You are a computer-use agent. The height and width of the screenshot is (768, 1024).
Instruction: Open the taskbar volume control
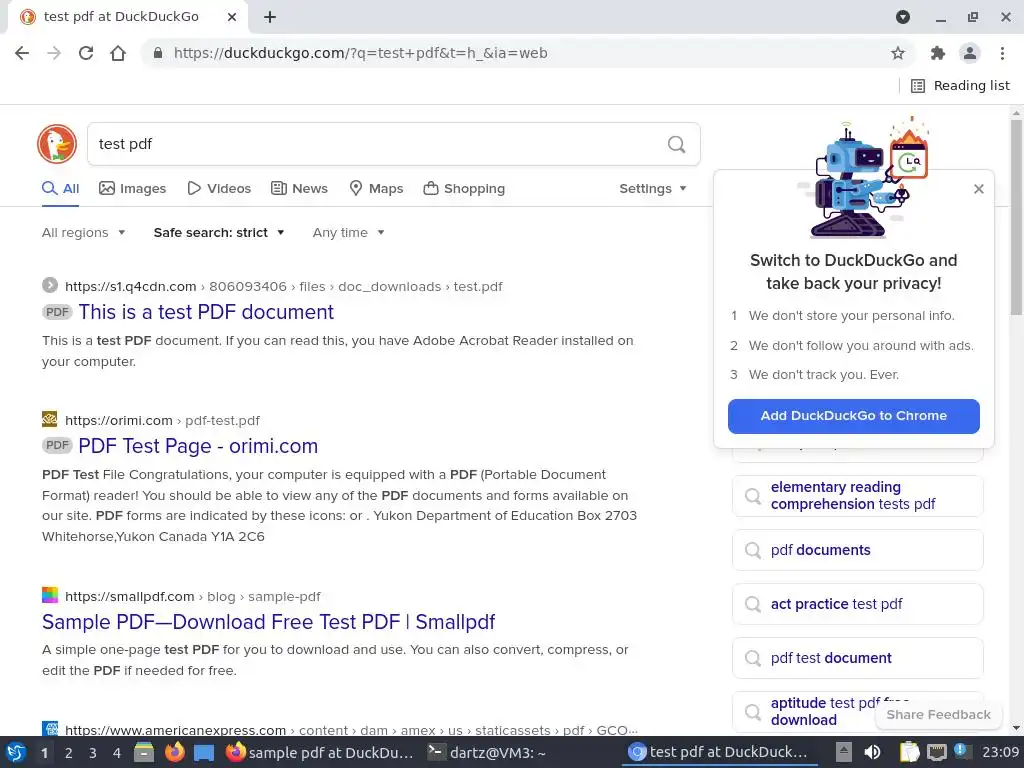tap(872, 752)
